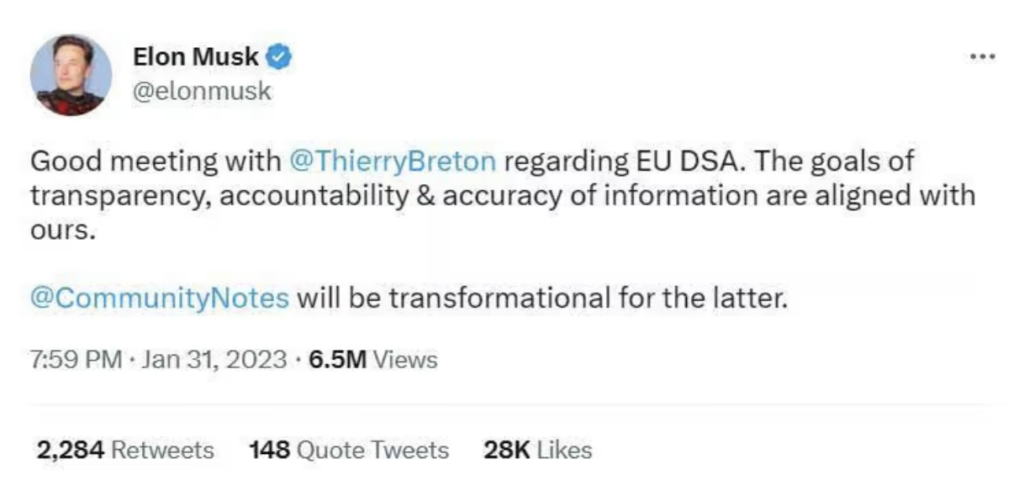
Task: Open the @elonmusk handle link
Action: pyautogui.click(x=202, y=91)
